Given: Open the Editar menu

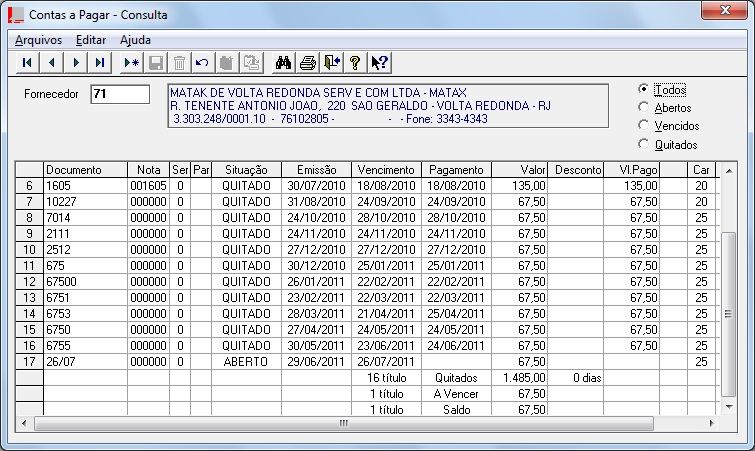Looking at the screenshot, I should [91, 40].
